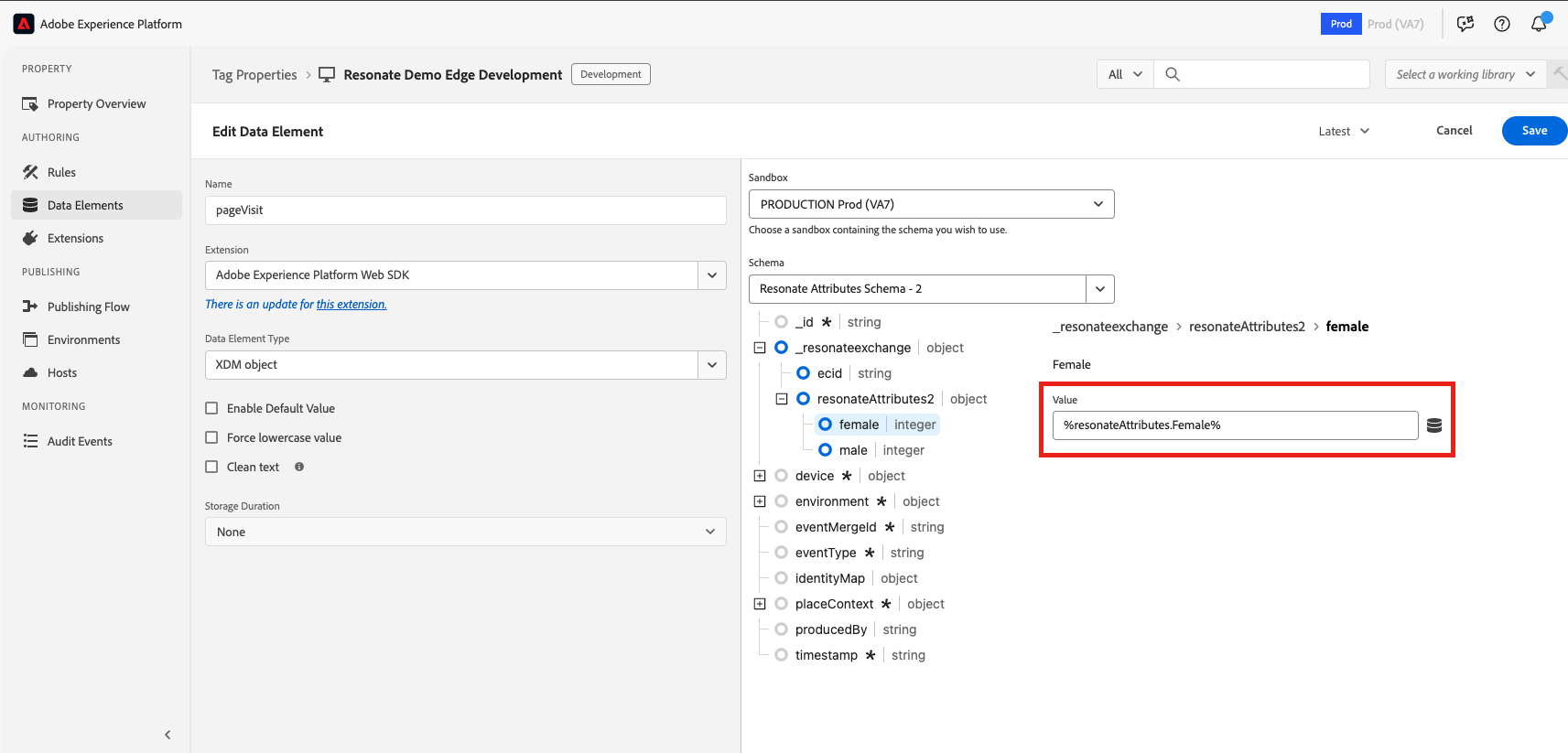Select the male field radio
The height and width of the screenshot is (753, 1568).
point(825,450)
